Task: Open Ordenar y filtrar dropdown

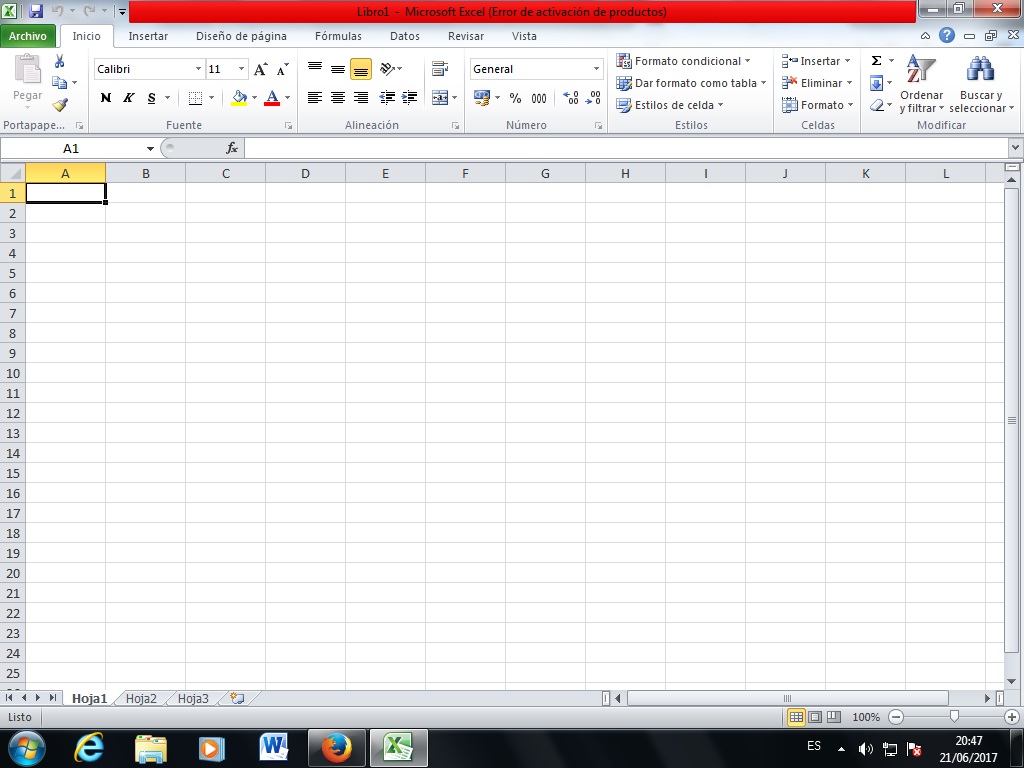Action: coord(921,84)
